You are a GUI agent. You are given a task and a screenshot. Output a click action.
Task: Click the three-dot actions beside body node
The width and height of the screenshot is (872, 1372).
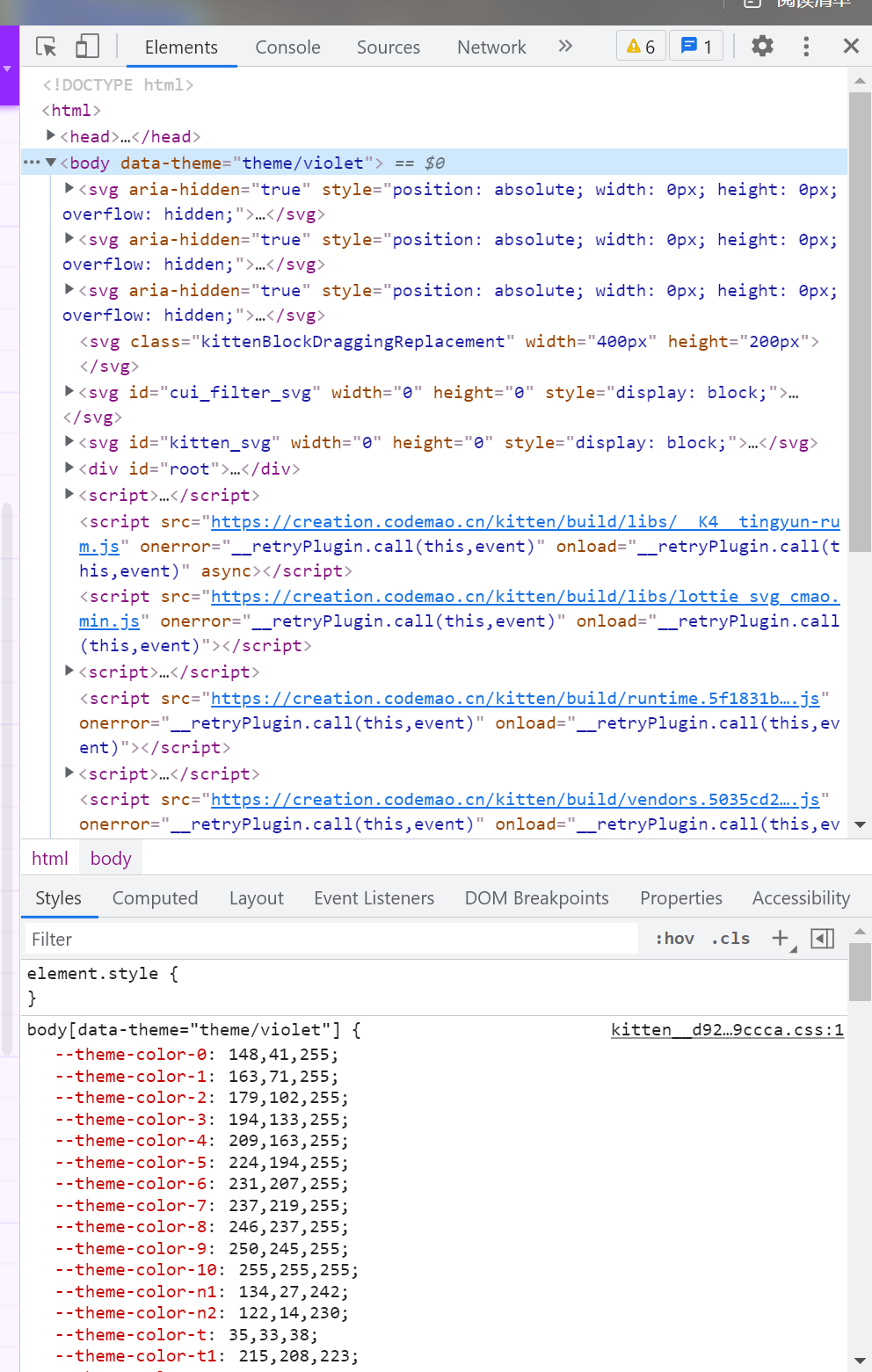click(32, 163)
